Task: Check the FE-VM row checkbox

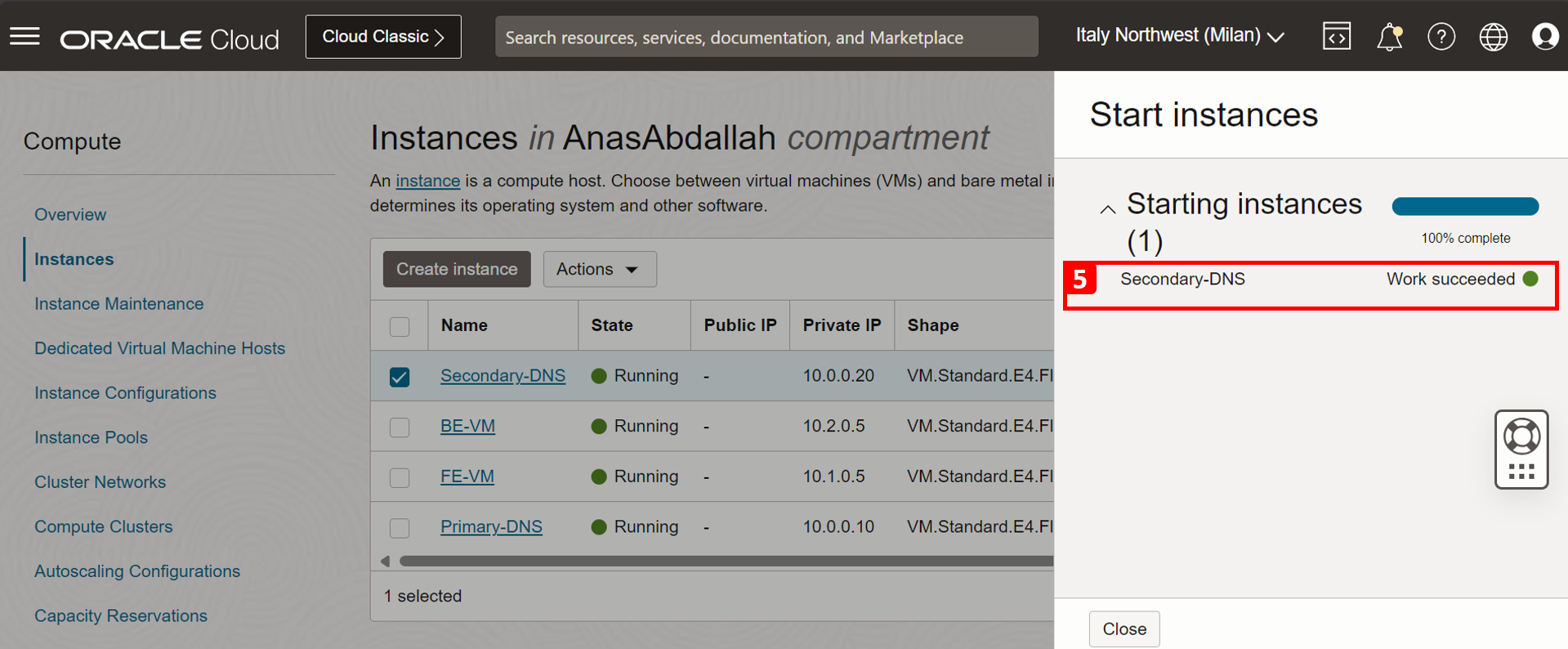Action: click(400, 477)
